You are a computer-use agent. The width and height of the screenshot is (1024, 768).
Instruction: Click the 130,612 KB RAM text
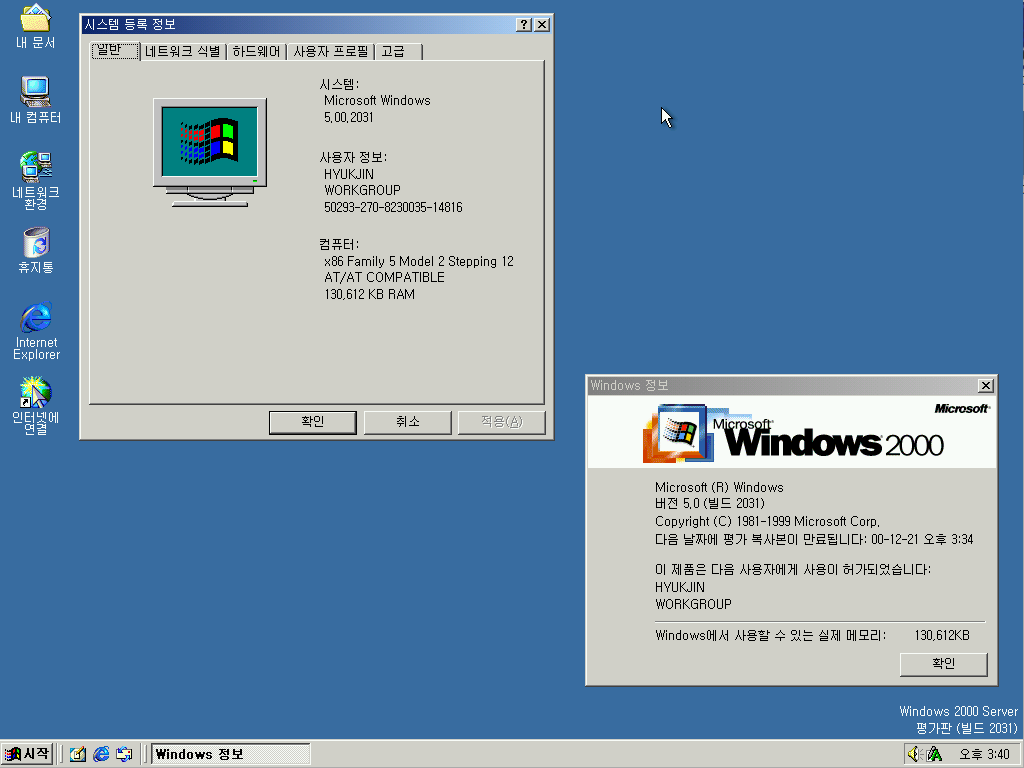[x=369, y=295]
